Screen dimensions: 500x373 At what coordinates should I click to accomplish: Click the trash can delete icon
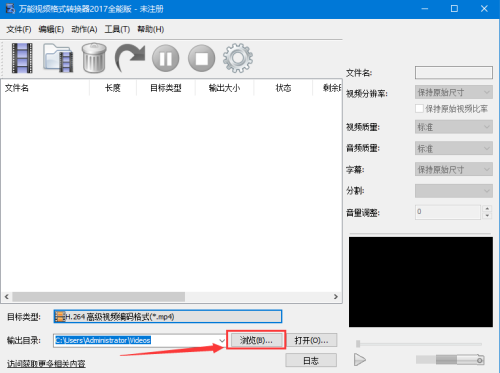(94, 58)
